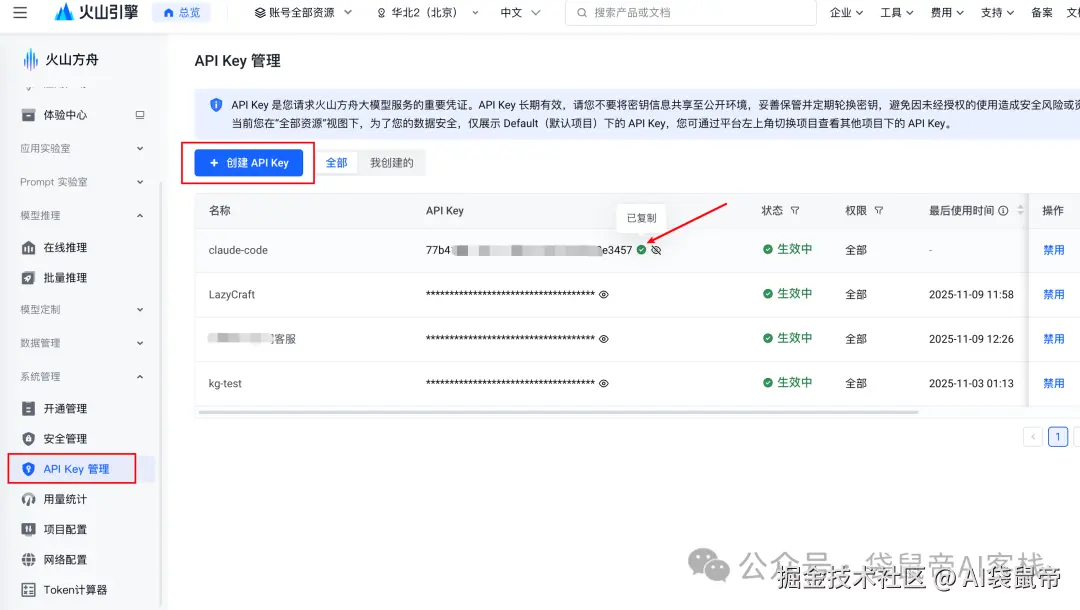Image resolution: width=1080 pixels, height=610 pixels.
Task: Click the 用量统计 gauge icon
Action: coord(28,499)
